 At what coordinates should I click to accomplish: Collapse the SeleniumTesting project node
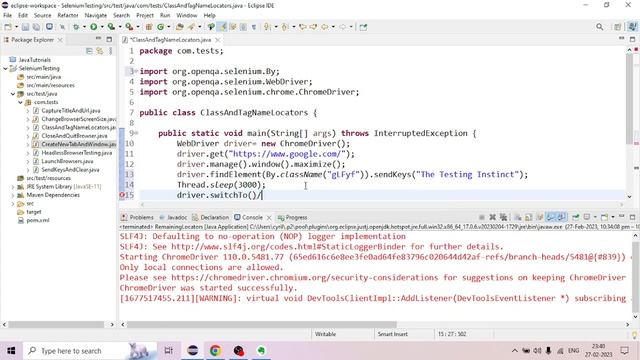[x=5, y=69]
